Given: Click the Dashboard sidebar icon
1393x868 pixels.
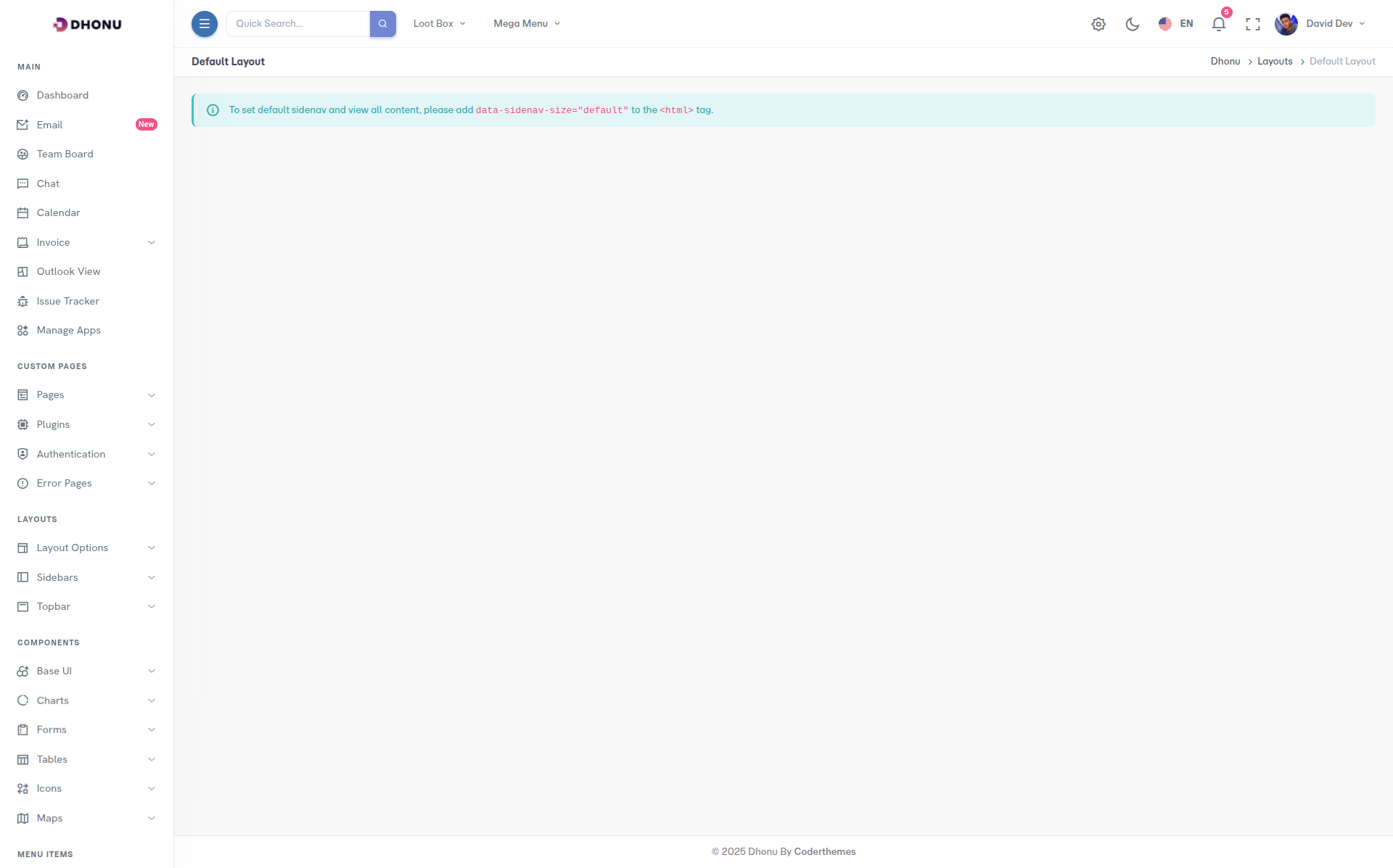Looking at the screenshot, I should click(x=22, y=95).
